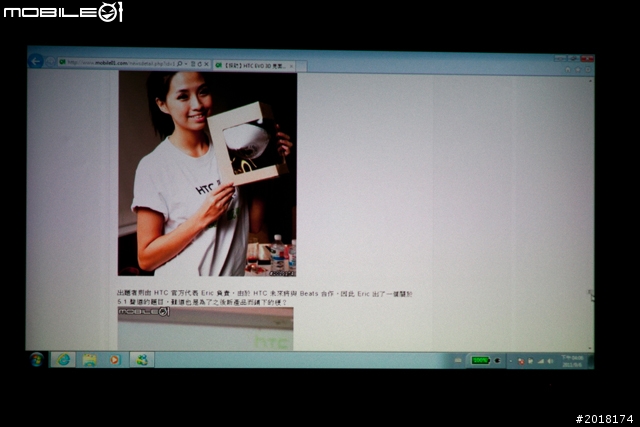
Task: Minimize the Internet Explorer window
Action: (x=560, y=59)
